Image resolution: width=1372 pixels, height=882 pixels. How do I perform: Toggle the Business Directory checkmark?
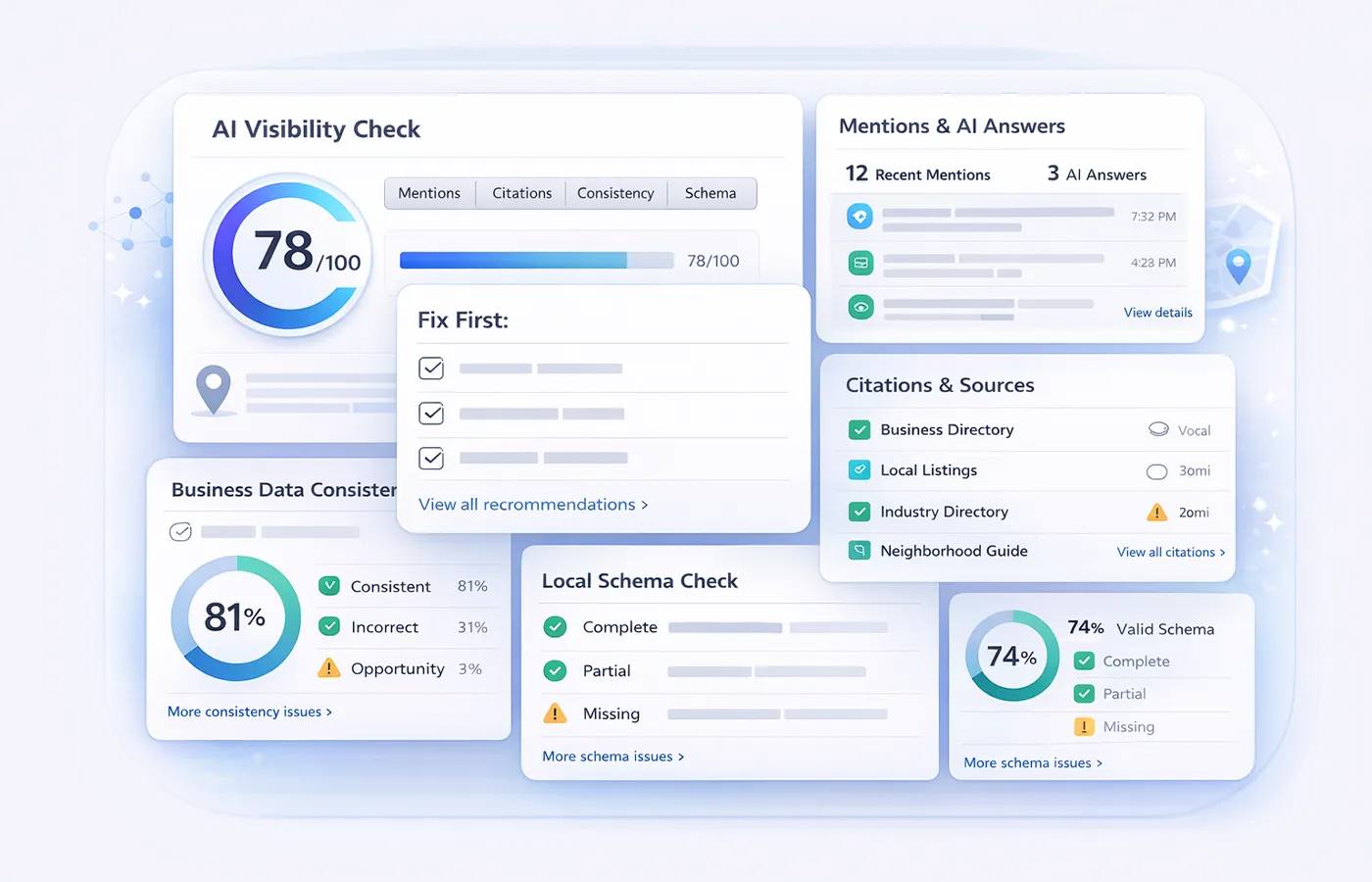tap(859, 429)
